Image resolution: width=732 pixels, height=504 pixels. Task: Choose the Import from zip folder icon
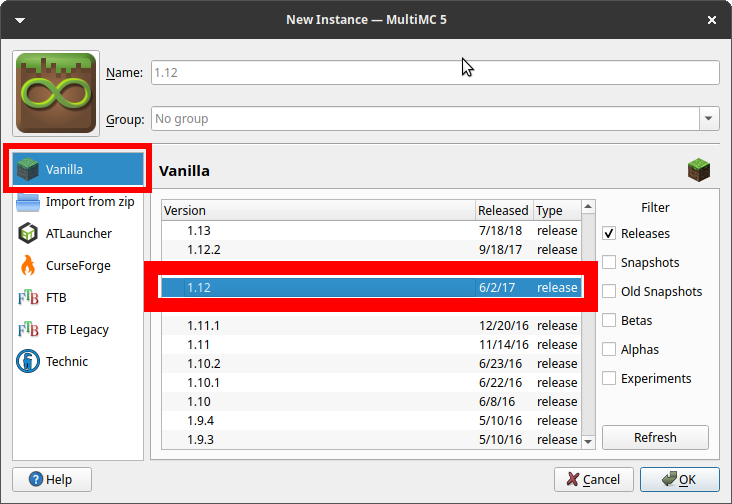click(x=28, y=202)
